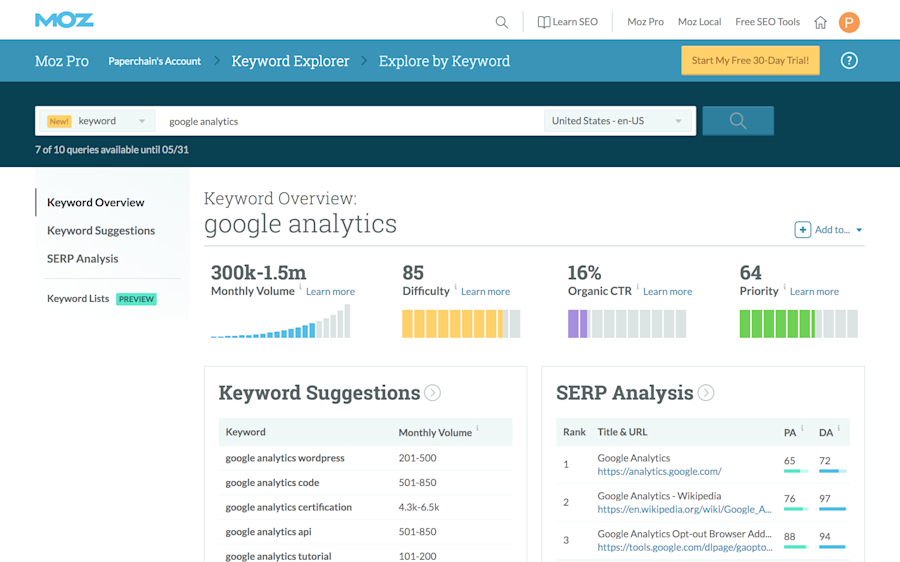Viewport: 900px width, 562px height.
Task: Click Start My Free 30-Day Trial button
Action: coord(750,60)
